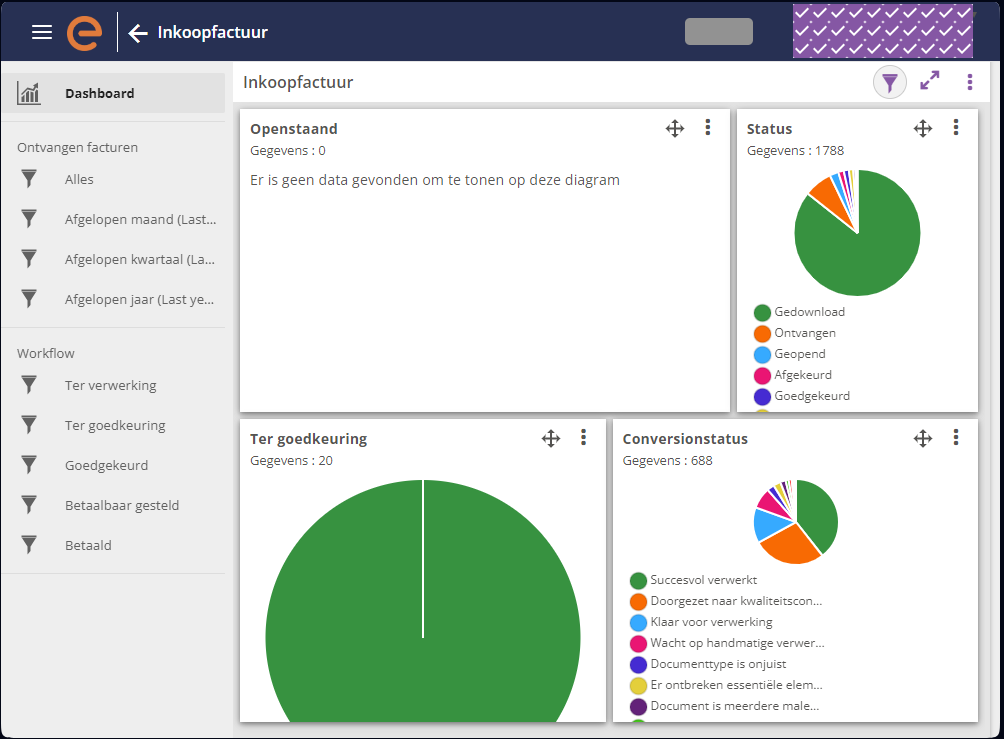Click the move handle on Ter goedkeuring widget
Image resolution: width=1004 pixels, height=739 pixels.
click(551, 439)
